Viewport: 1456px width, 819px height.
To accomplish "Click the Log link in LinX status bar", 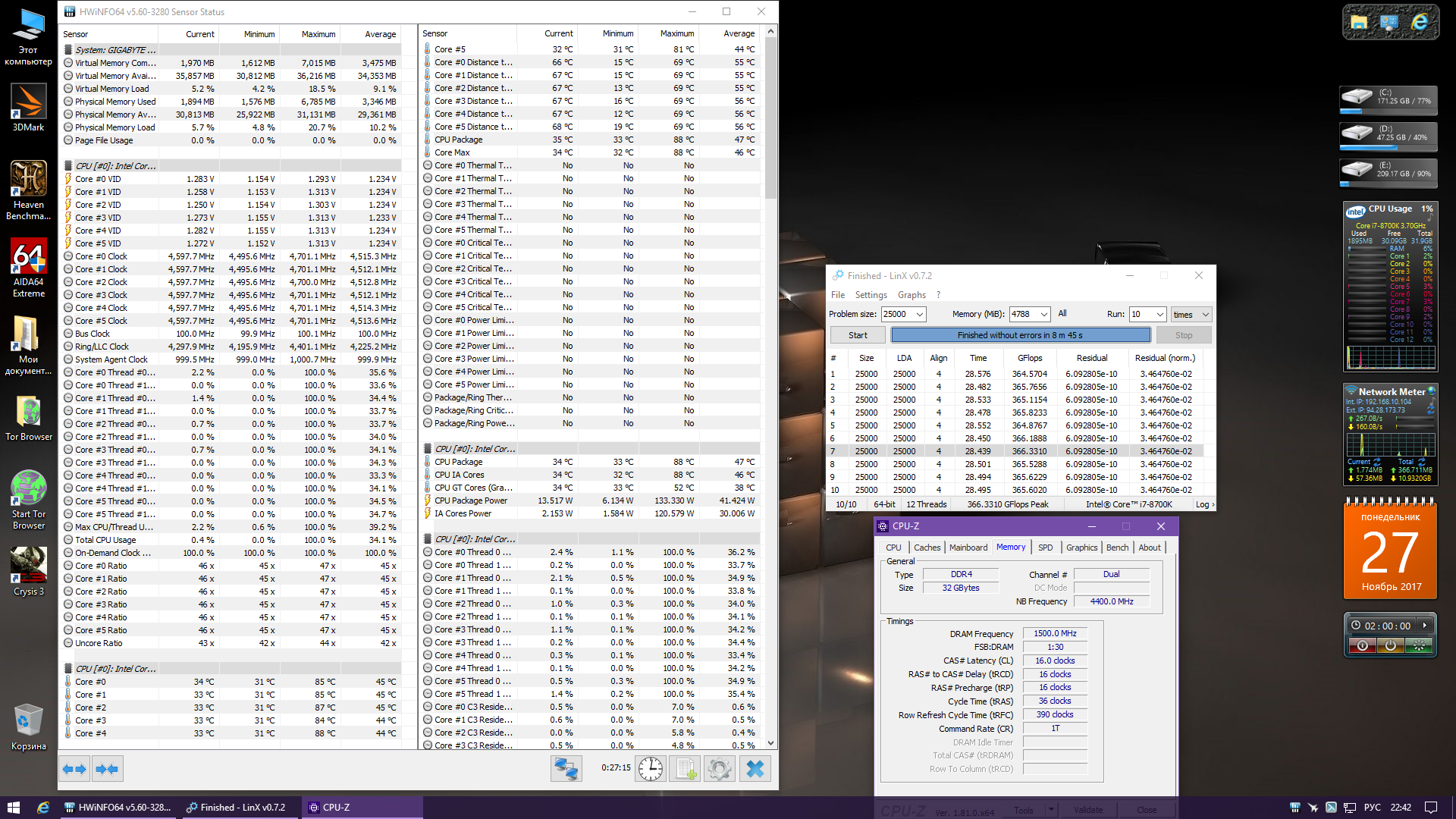I will (x=1203, y=504).
